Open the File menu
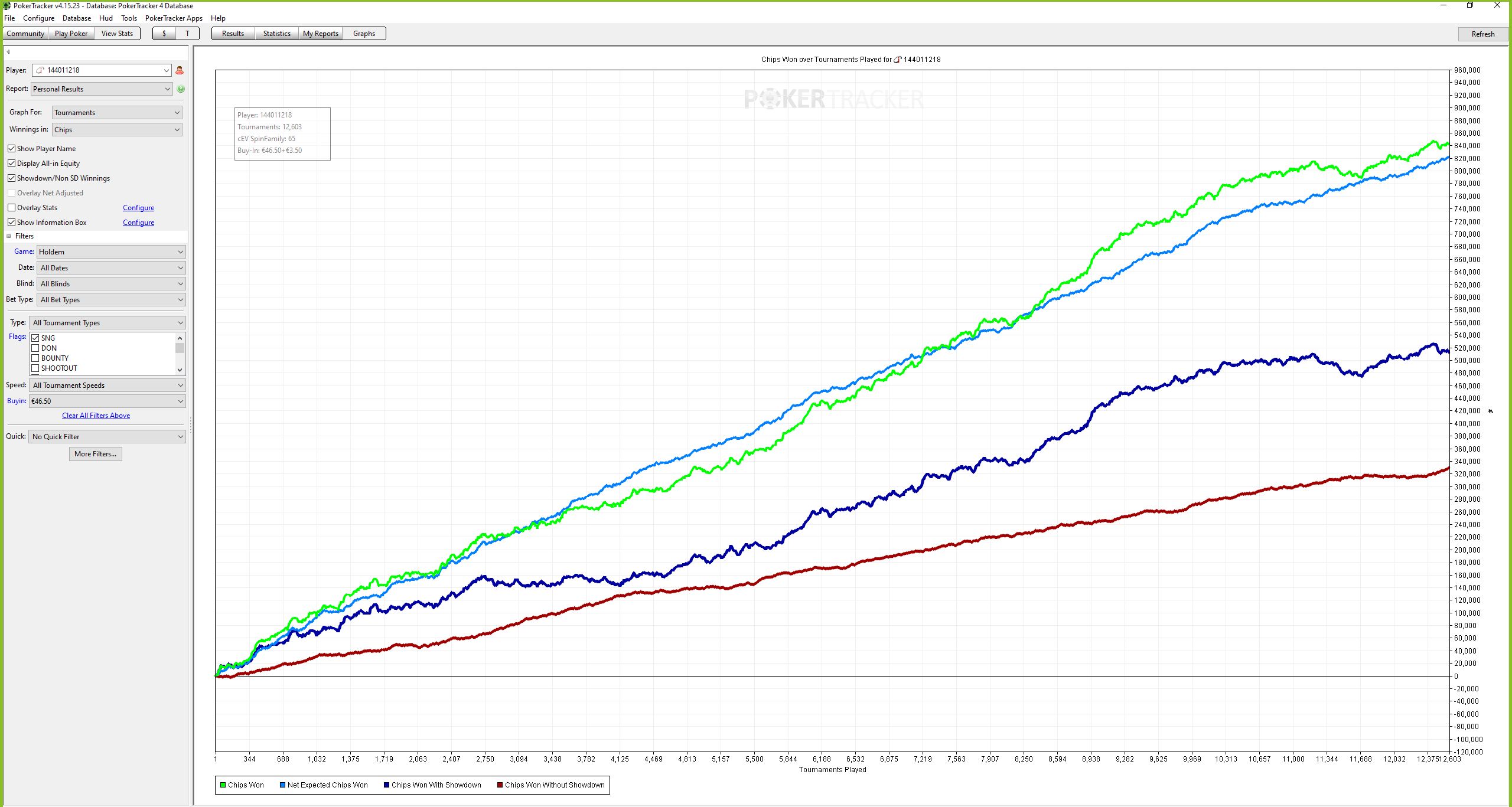 coord(9,18)
